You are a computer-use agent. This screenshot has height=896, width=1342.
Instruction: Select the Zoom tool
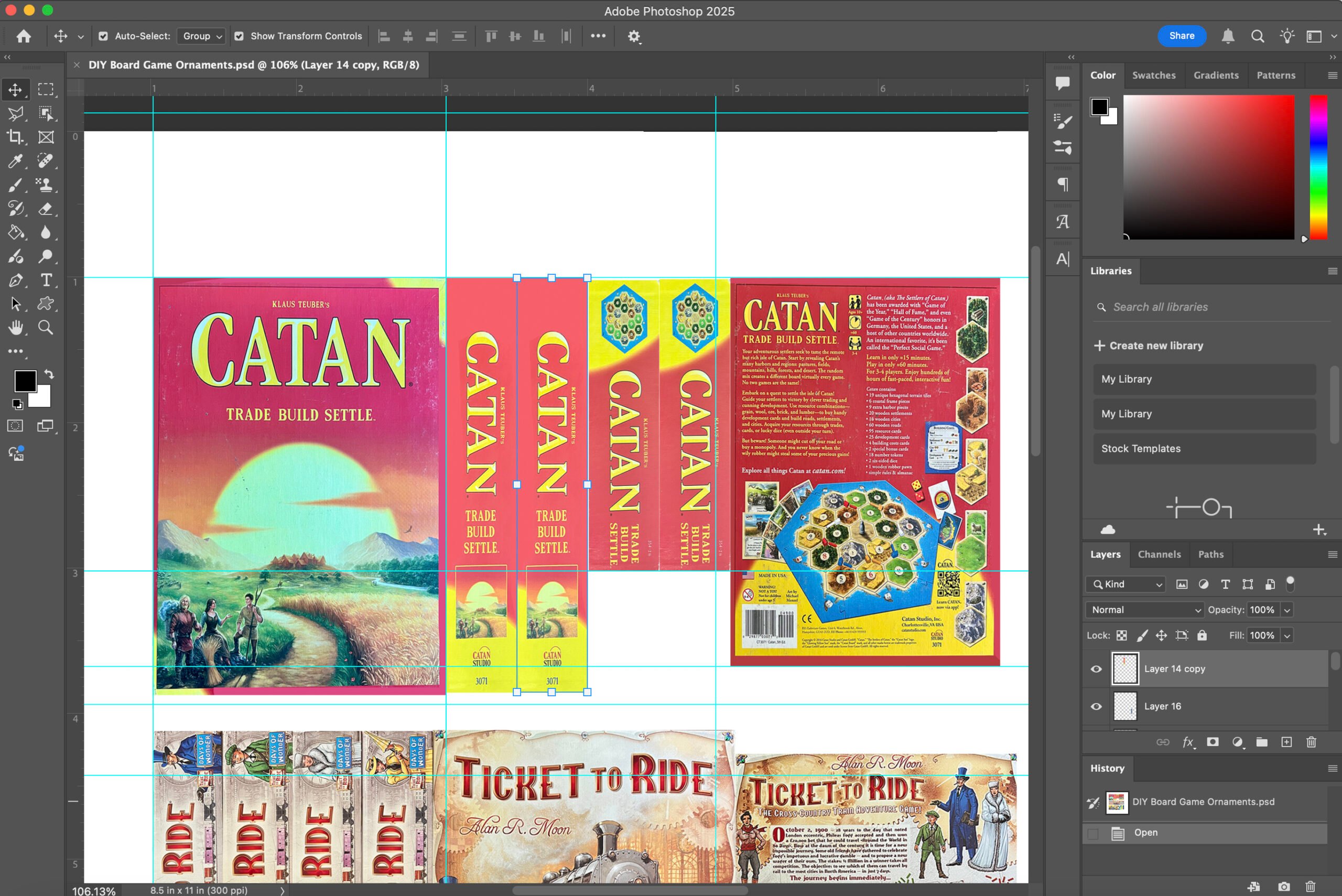[x=46, y=328]
